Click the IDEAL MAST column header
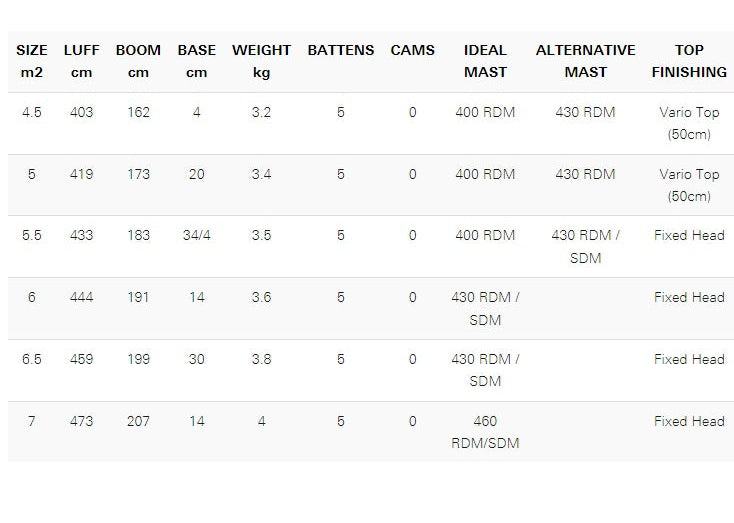Viewport: 734px width, 523px height. (485, 61)
